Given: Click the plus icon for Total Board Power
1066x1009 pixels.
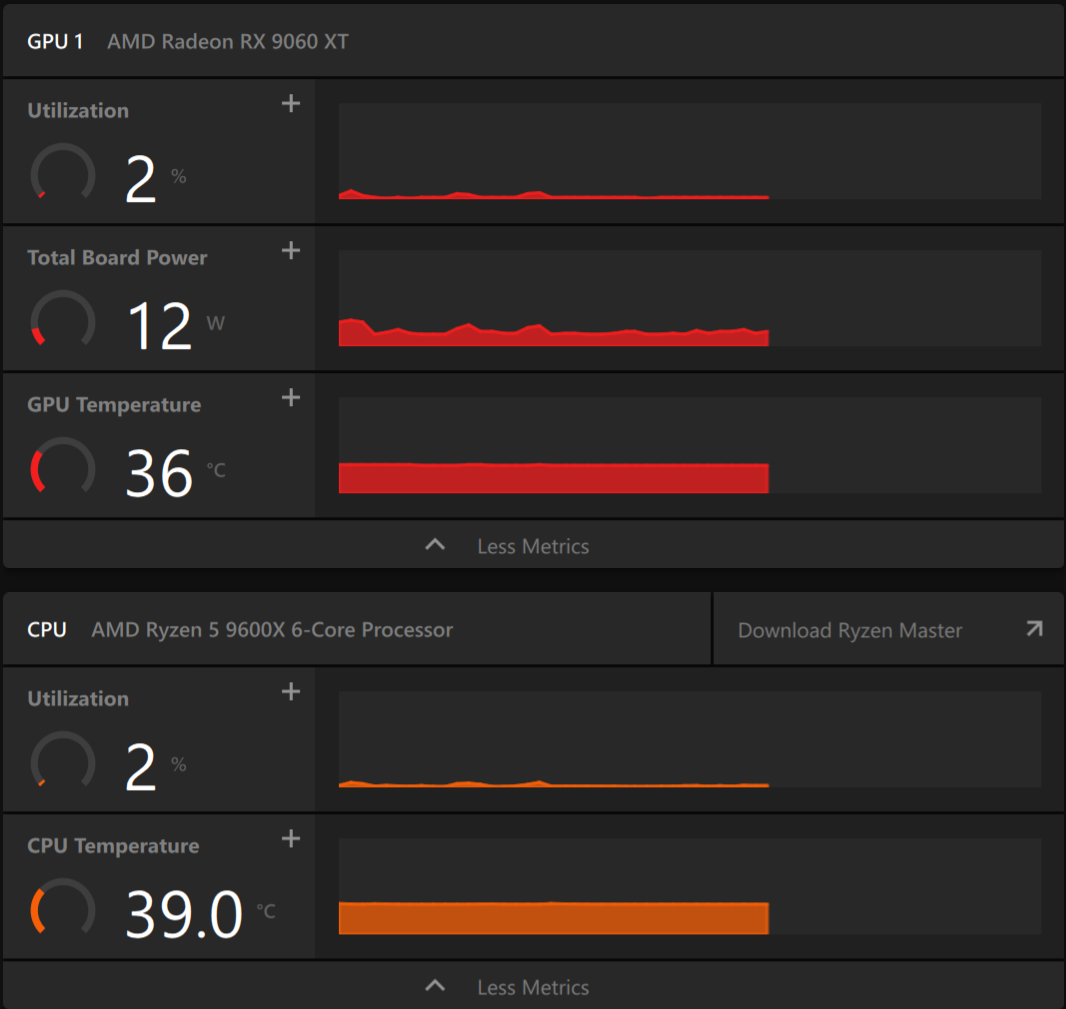Looking at the screenshot, I should point(291,250).
